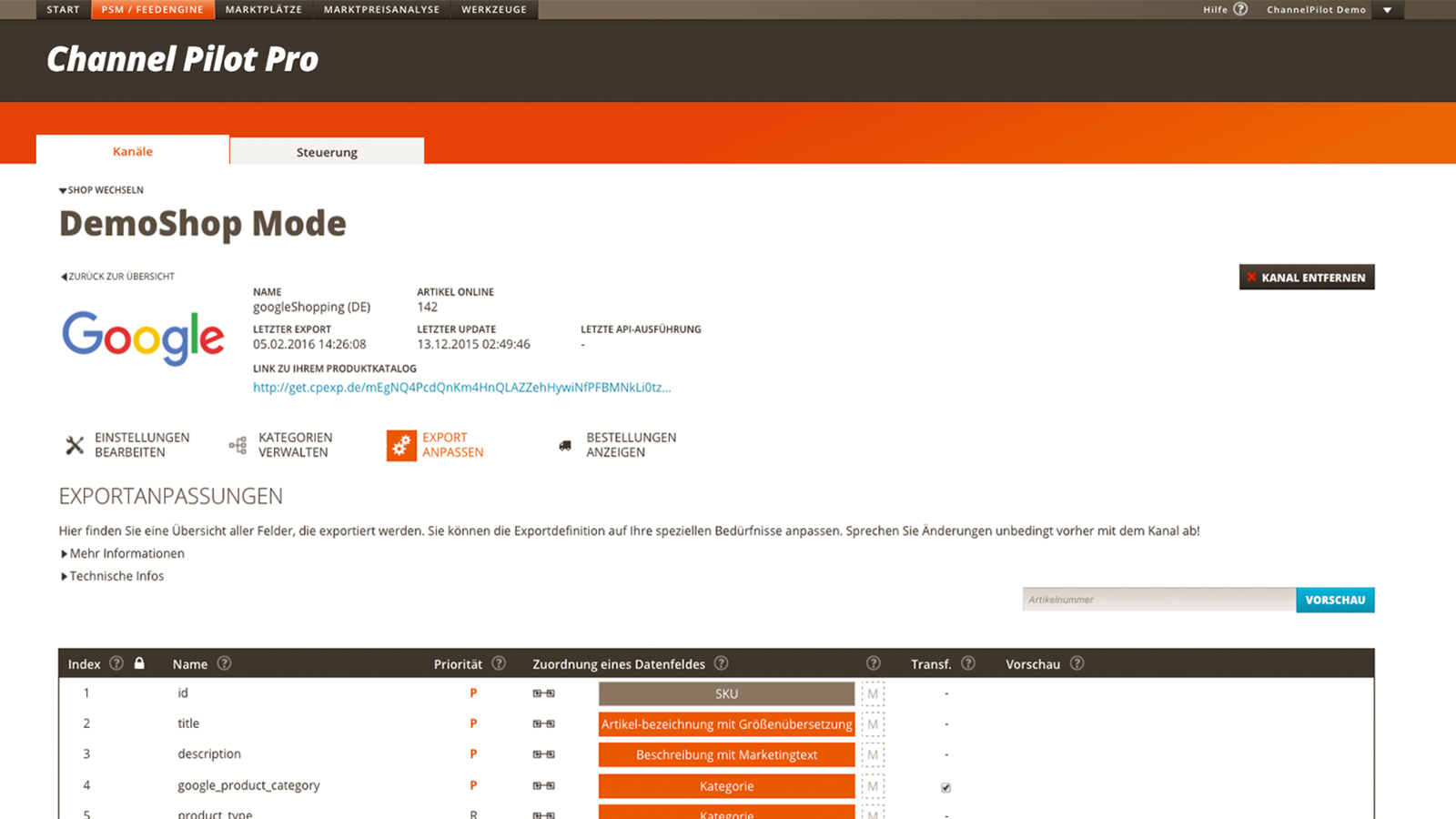
Task: Click mapping link icon in google_product_category row
Action: click(543, 785)
